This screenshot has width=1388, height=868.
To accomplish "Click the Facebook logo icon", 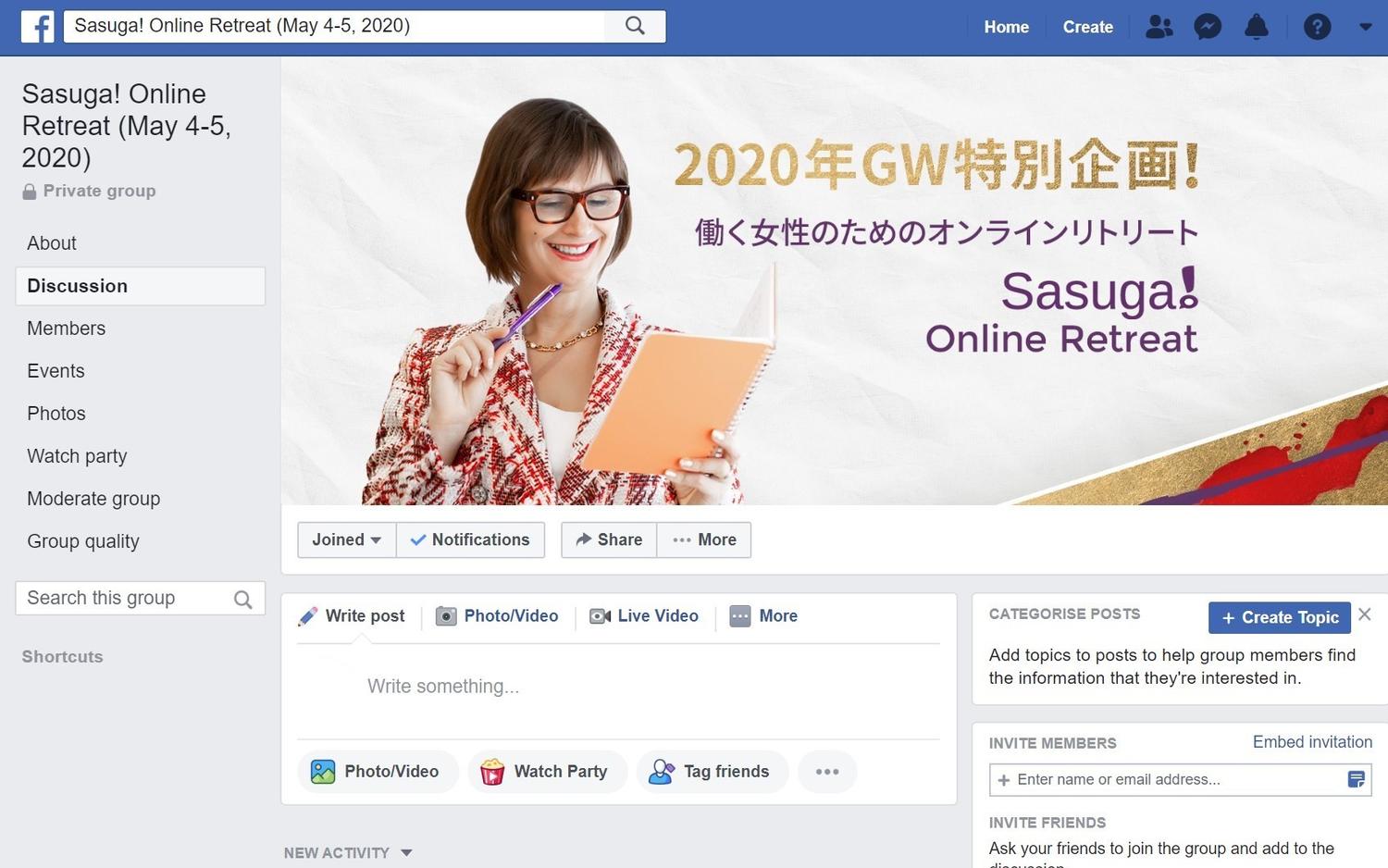I will (37, 27).
